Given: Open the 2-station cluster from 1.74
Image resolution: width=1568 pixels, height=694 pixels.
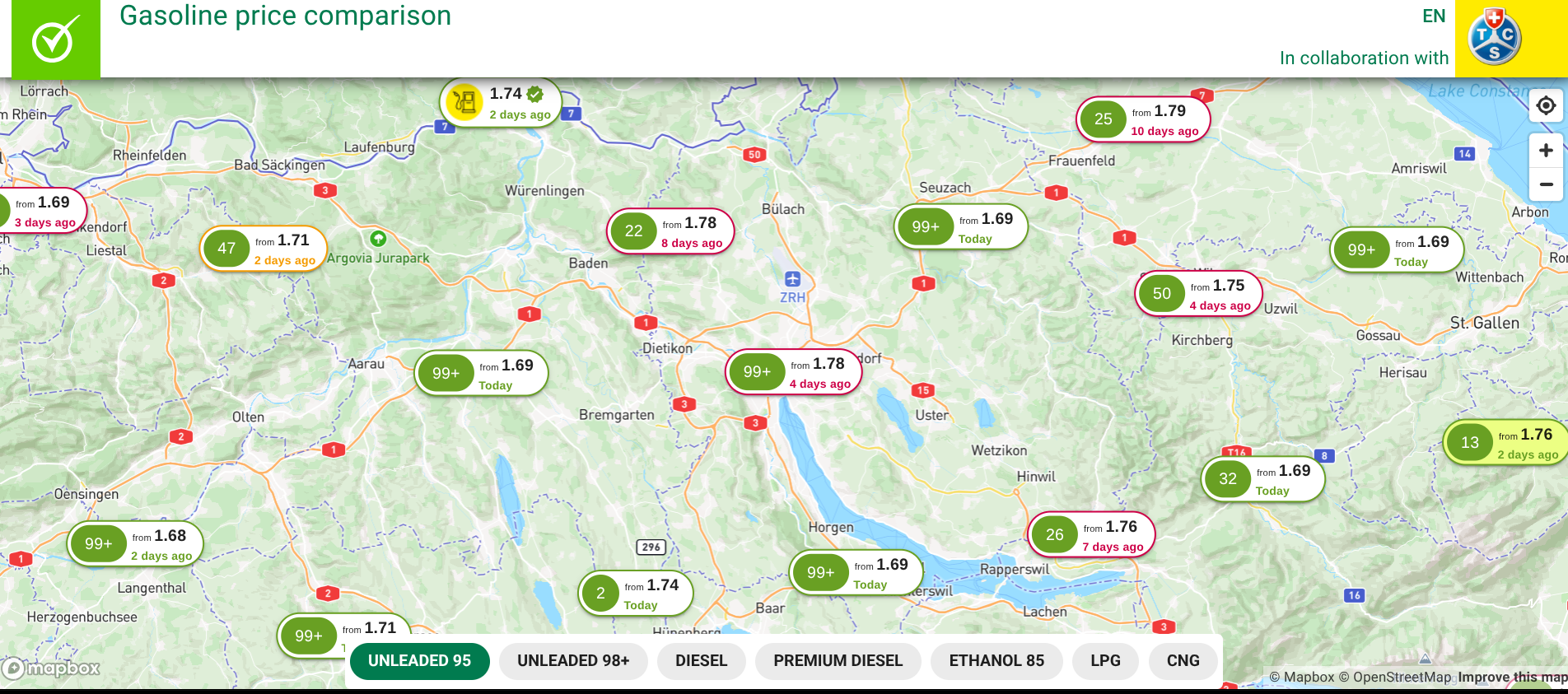Looking at the screenshot, I should 636,594.
